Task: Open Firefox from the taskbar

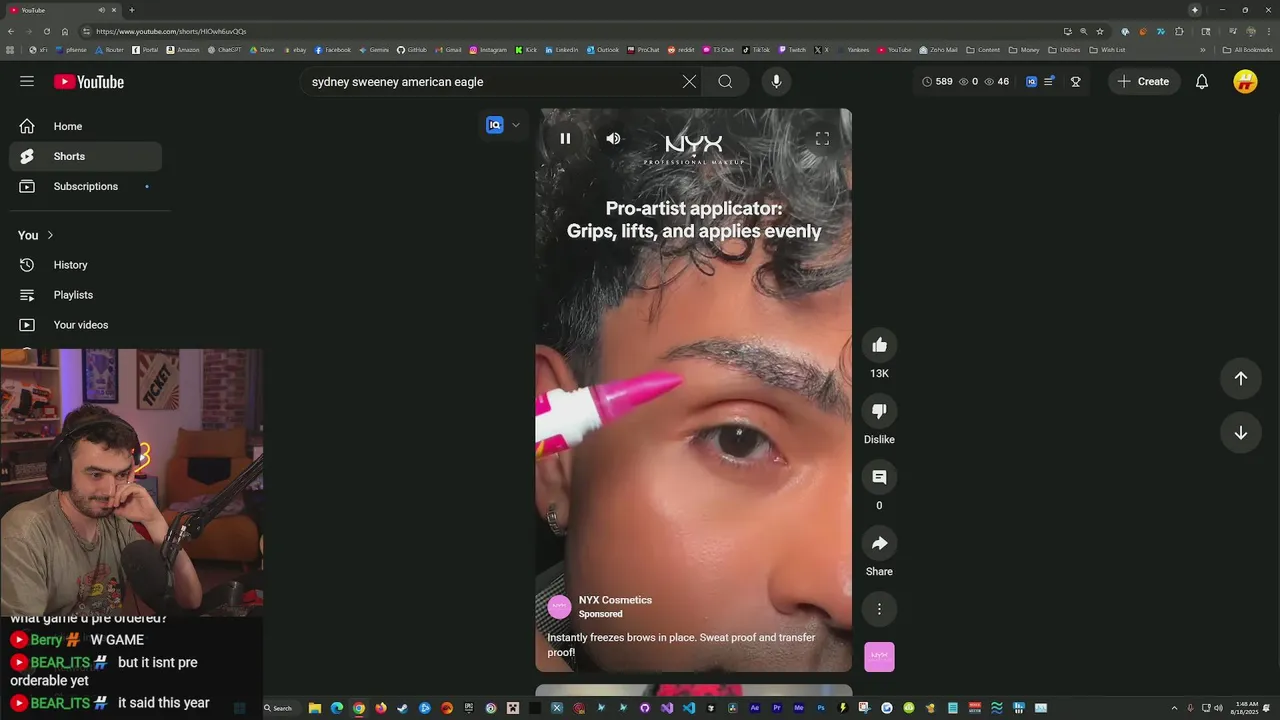Action: pos(381,708)
